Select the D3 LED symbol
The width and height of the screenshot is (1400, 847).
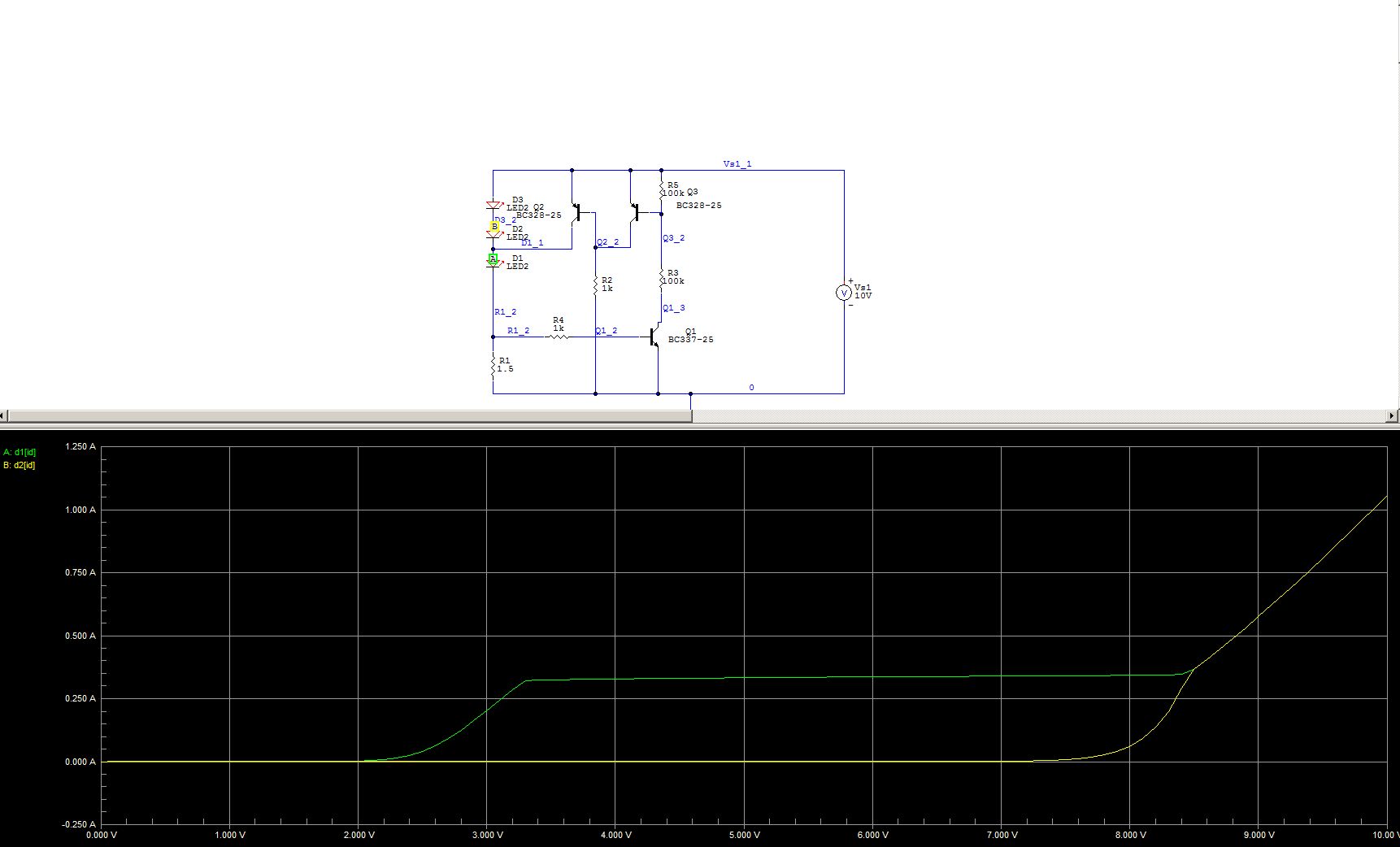point(493,205)
